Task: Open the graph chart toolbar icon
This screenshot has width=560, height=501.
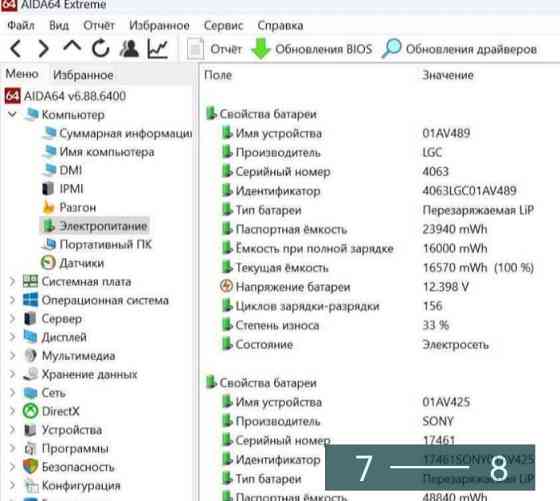Action: click(x=158, y=49)
